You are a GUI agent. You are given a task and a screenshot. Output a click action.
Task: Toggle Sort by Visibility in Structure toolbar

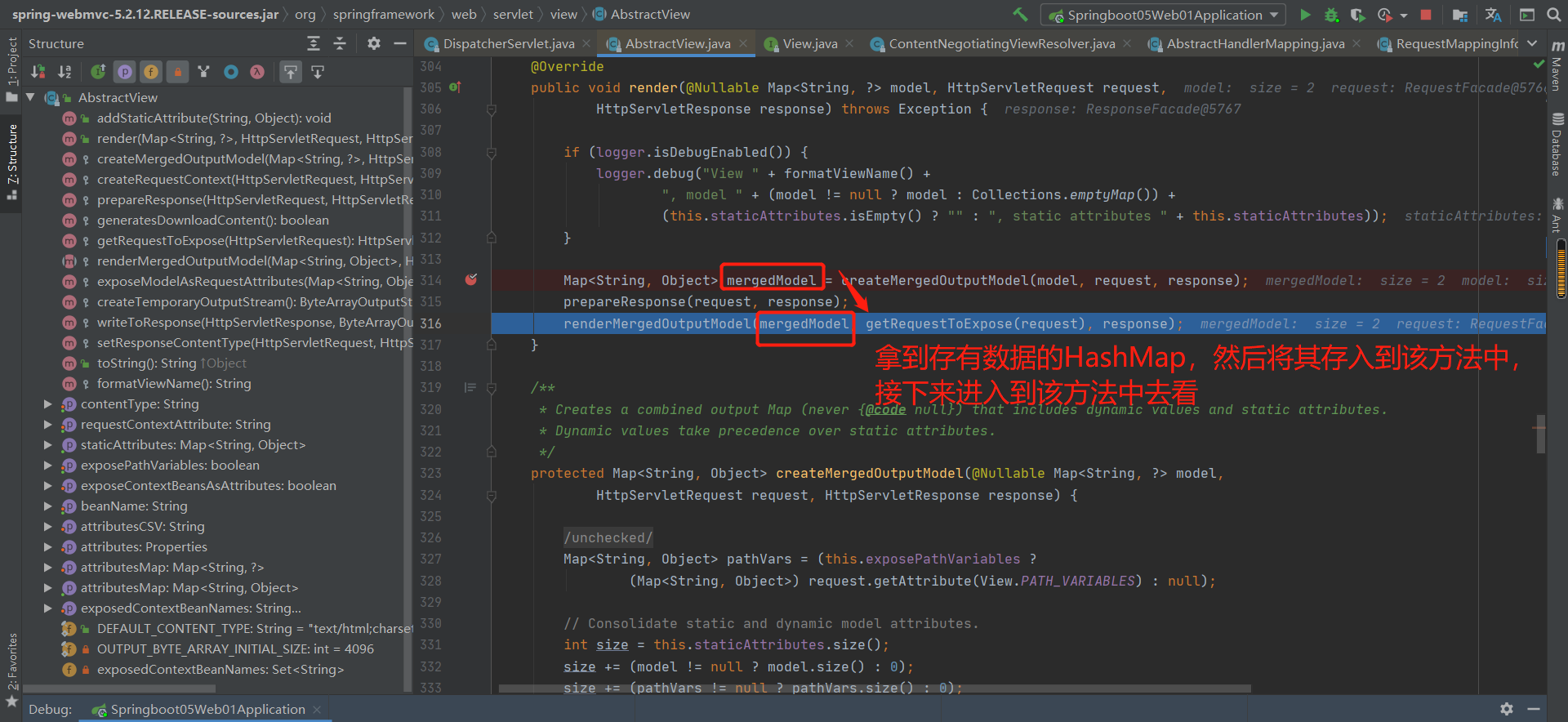[38, 72]
